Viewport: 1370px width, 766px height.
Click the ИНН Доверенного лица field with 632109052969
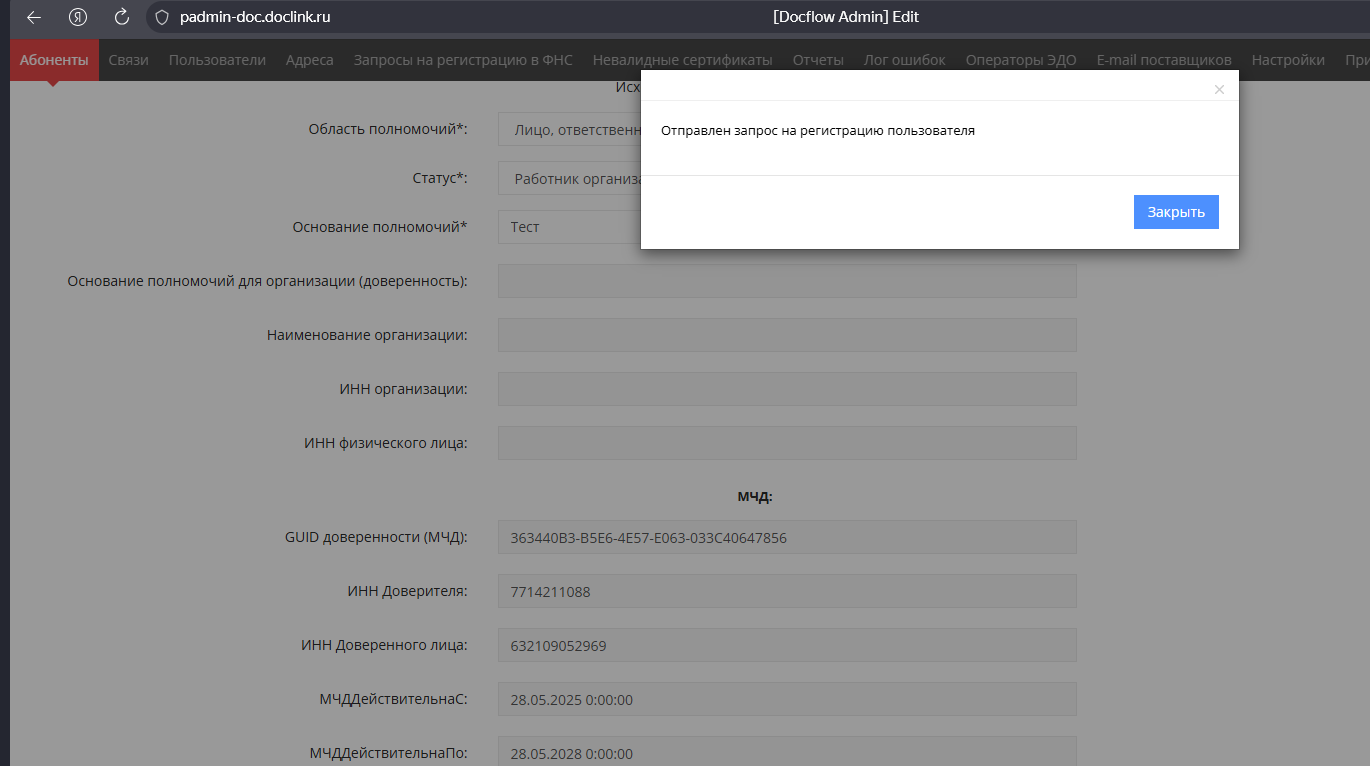tap(787, 645)
